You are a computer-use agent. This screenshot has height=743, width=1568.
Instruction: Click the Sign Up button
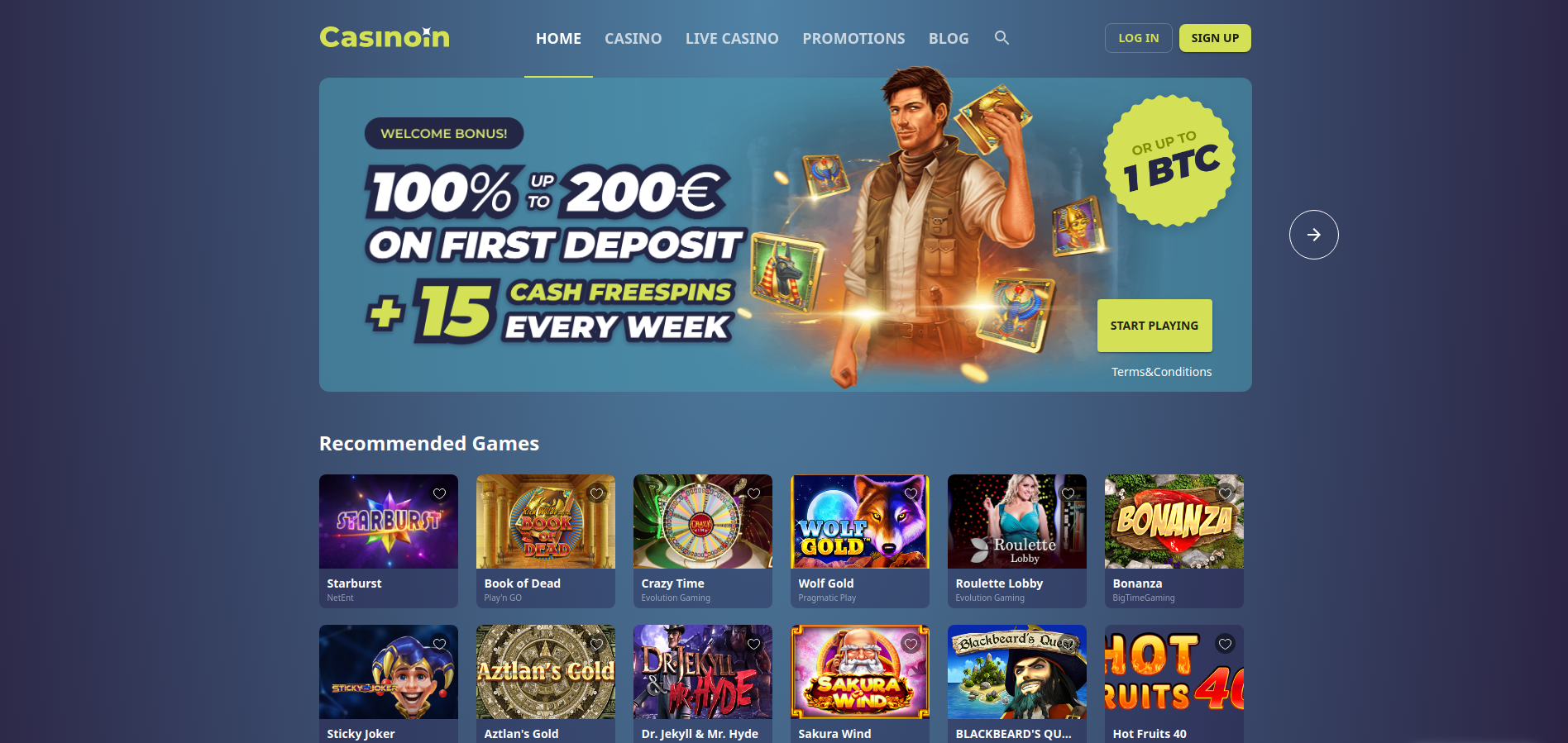1215,38
